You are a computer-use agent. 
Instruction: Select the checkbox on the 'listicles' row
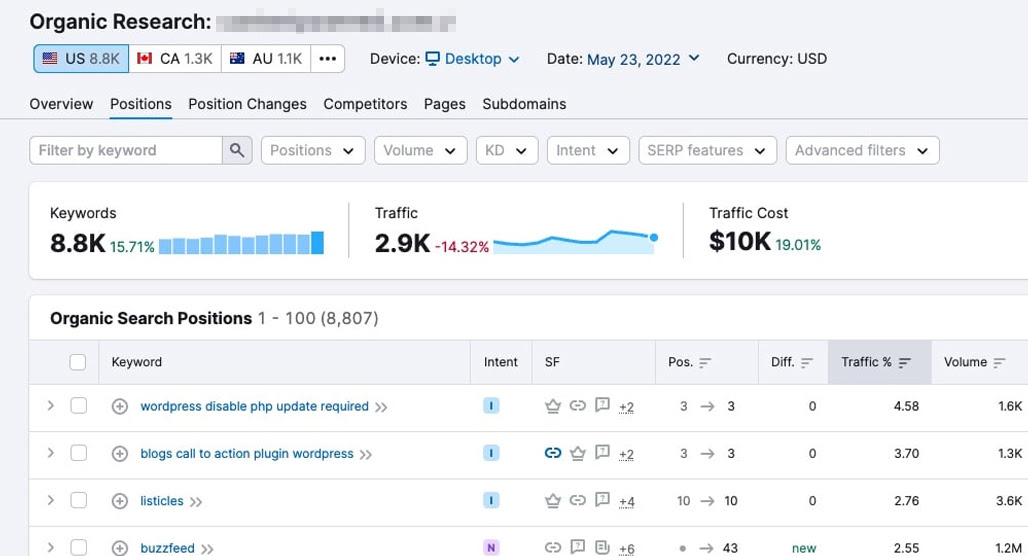[x=79, y=500]
